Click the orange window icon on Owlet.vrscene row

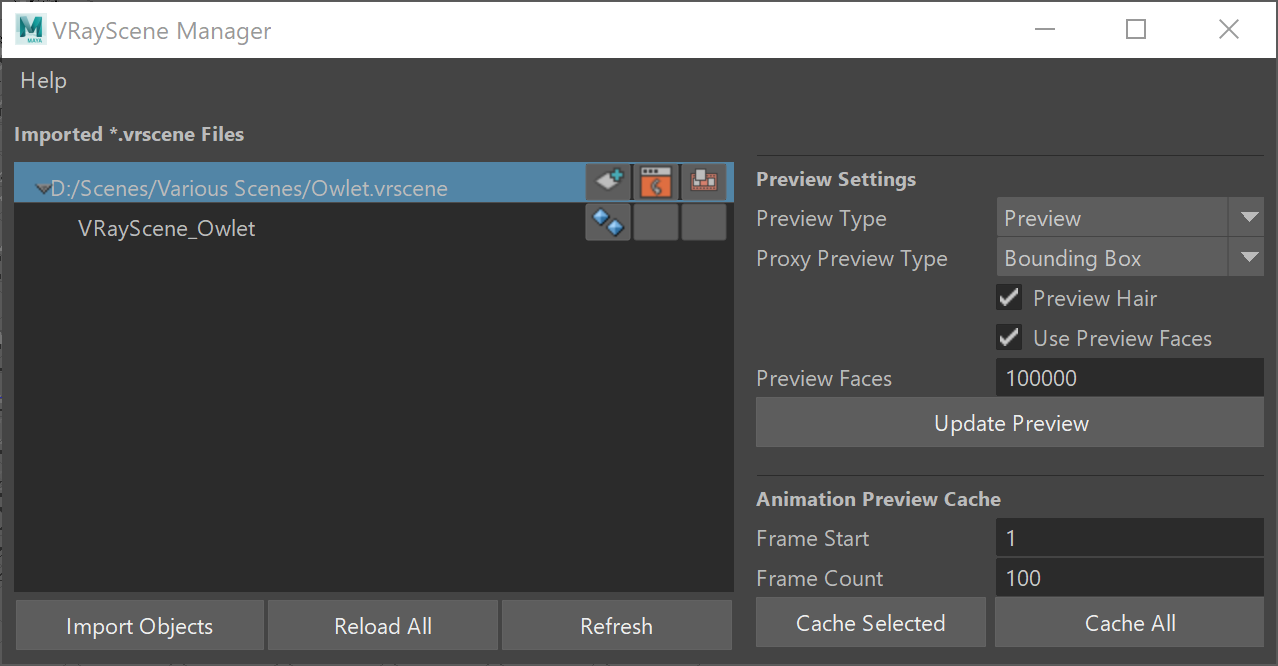point(656,182)
